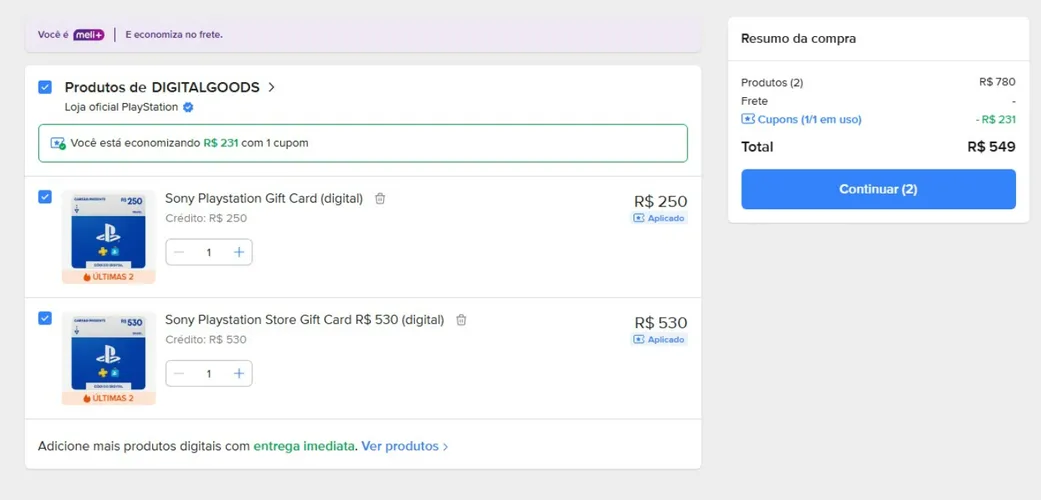The image size is (1041, 500).
Task: Click quantity field of R$ 250 Gift Card
Action: coord(209,252)
